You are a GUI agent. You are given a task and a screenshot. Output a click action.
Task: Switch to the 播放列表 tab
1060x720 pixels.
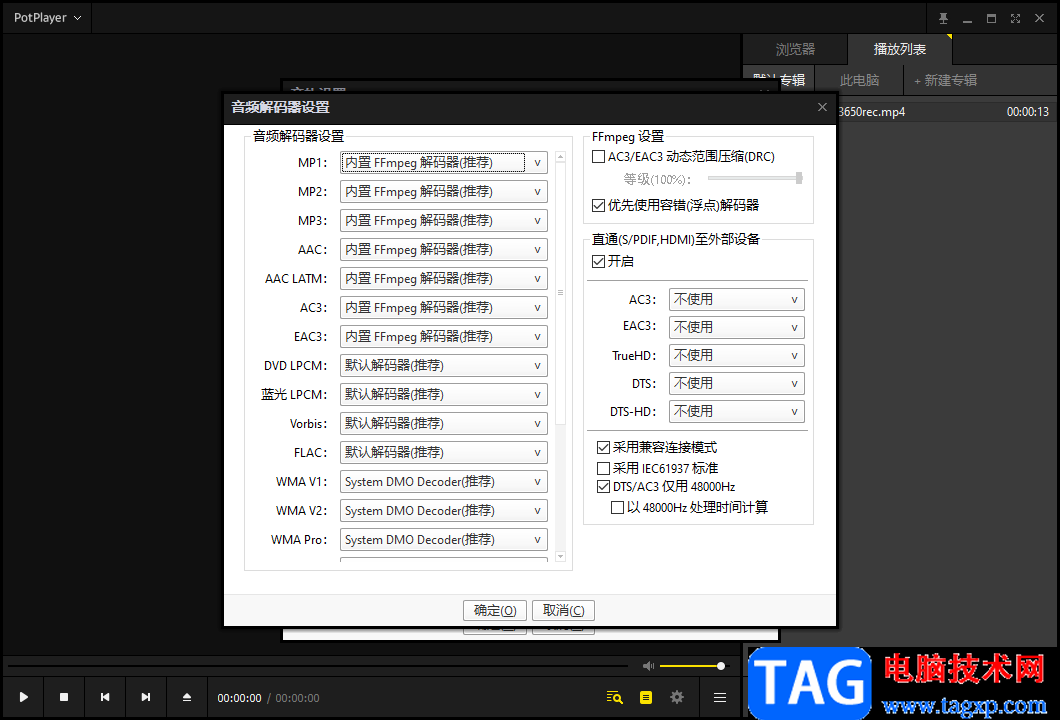point(899,49)
